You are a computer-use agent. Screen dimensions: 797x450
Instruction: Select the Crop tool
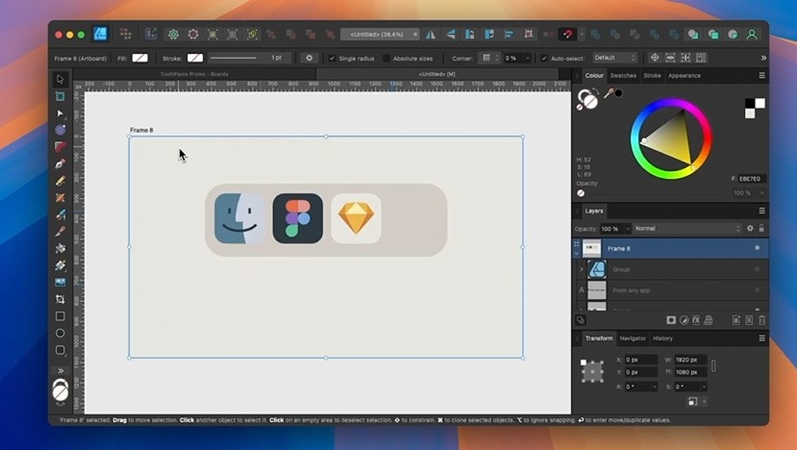[x=60, y=299]
